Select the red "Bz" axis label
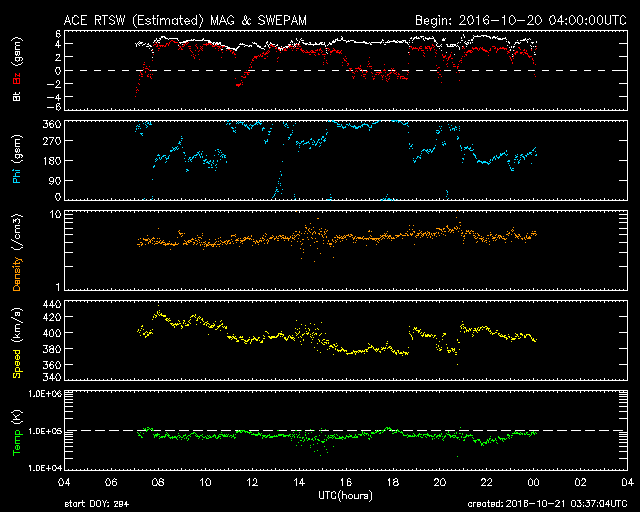Viewport: 640px width, 512px height. pos(17,79)
